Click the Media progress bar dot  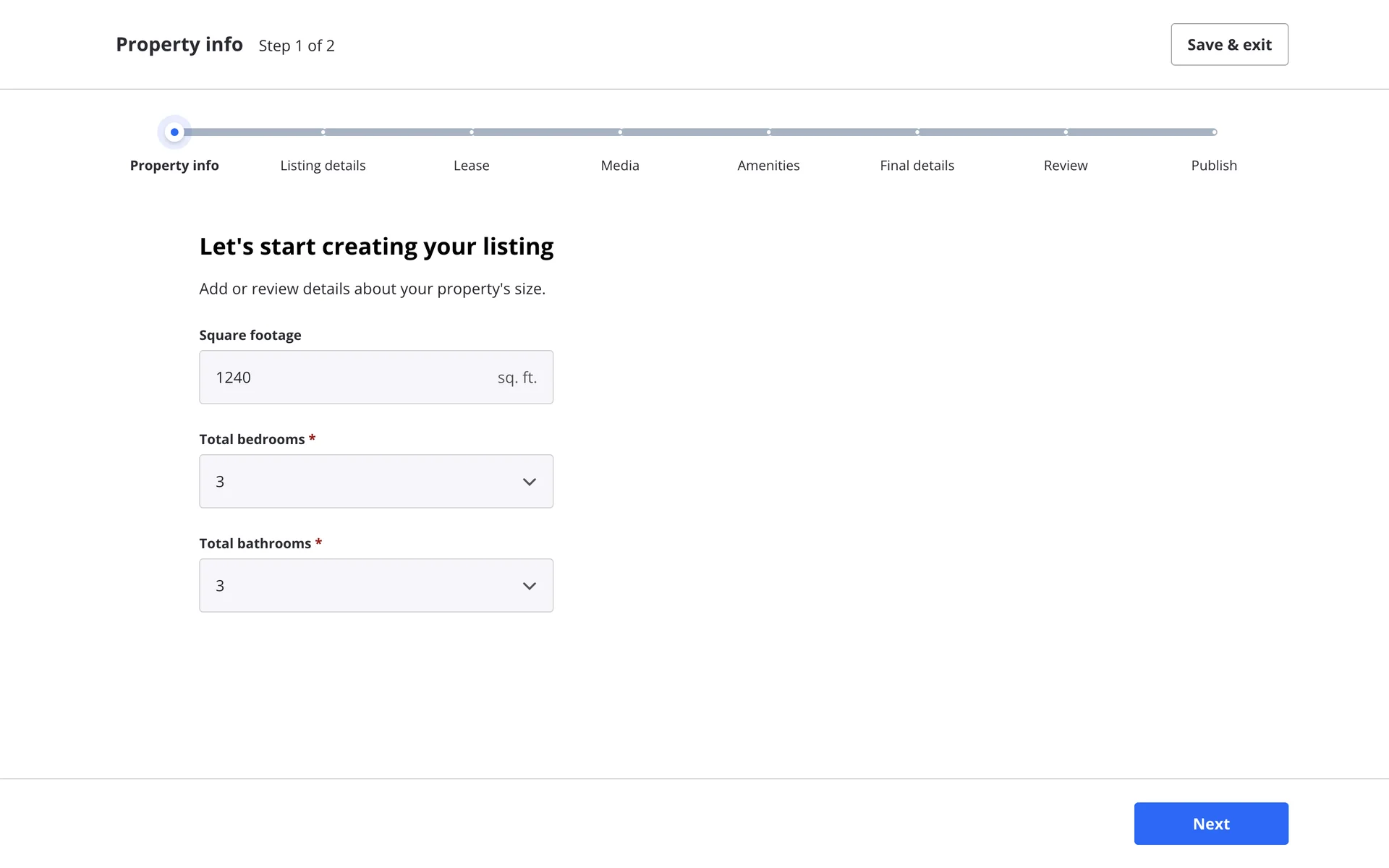[620, 132]
